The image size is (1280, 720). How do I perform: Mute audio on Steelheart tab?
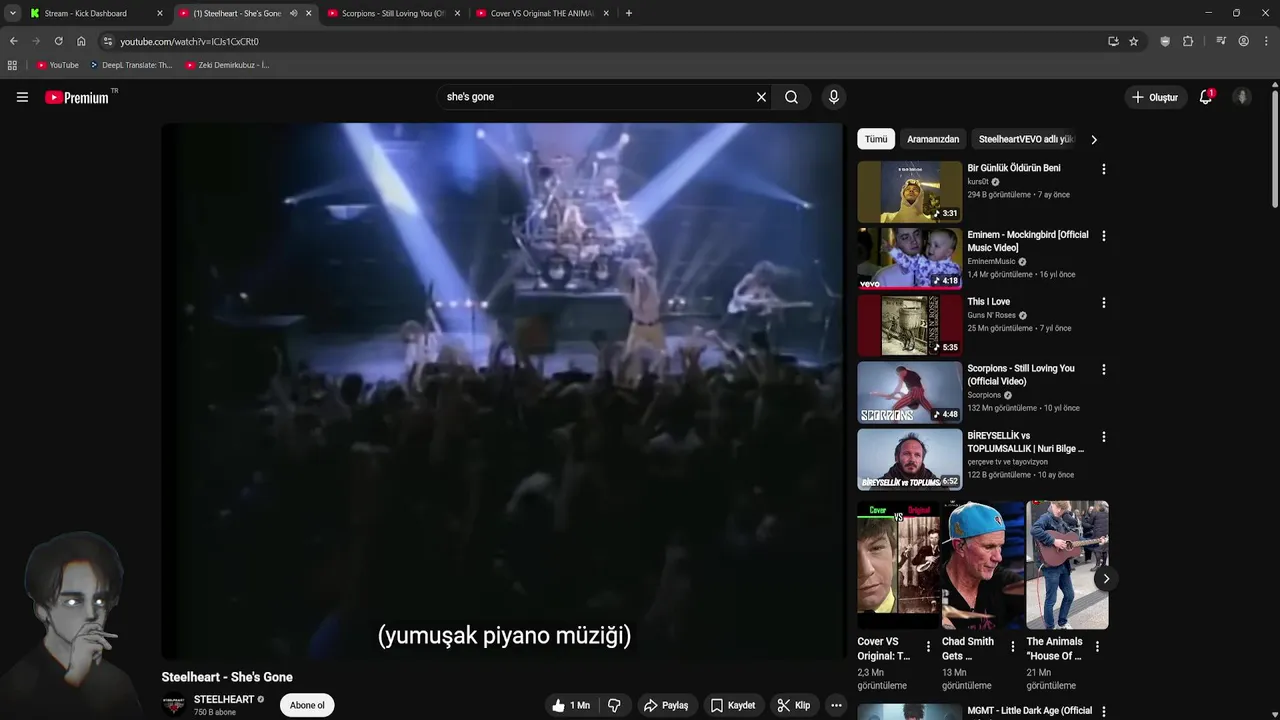coord(293,13)
